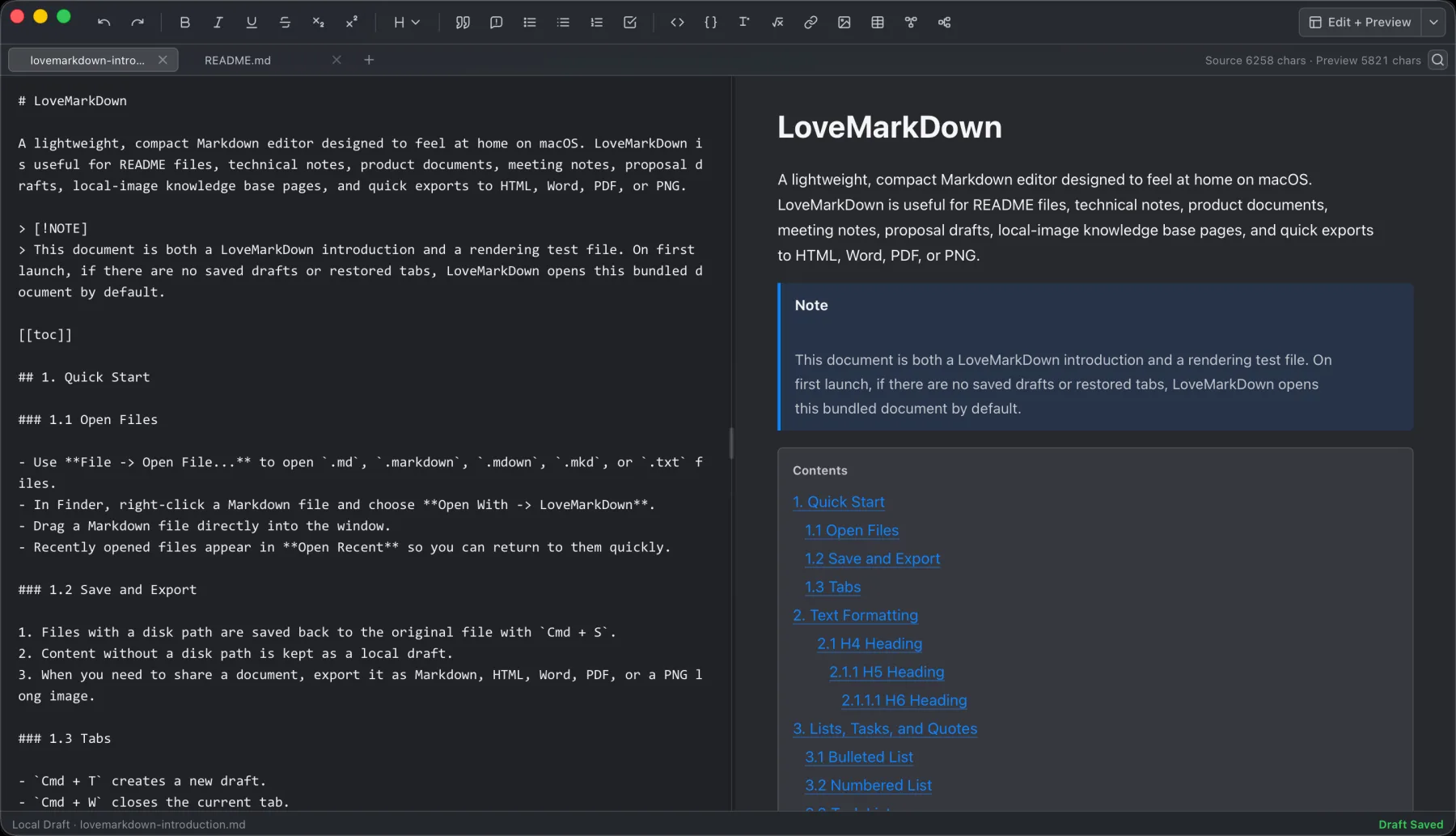Image resolution: width=1456 pixels, height=836 pixels.
Task: Click the 'Draft Saved' status text
Action: coord(1411,825)
